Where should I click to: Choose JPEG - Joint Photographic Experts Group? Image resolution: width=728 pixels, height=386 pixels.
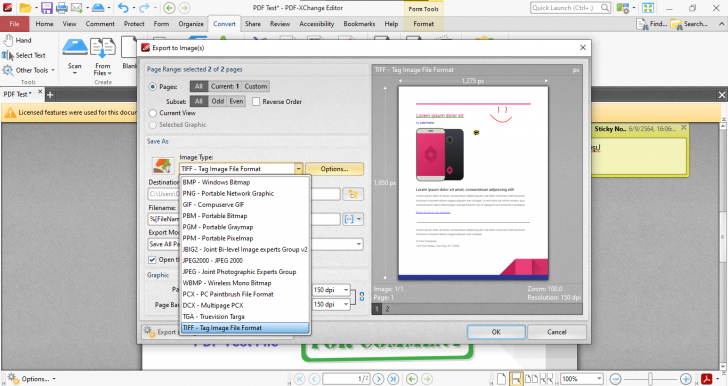coord(245,272)
